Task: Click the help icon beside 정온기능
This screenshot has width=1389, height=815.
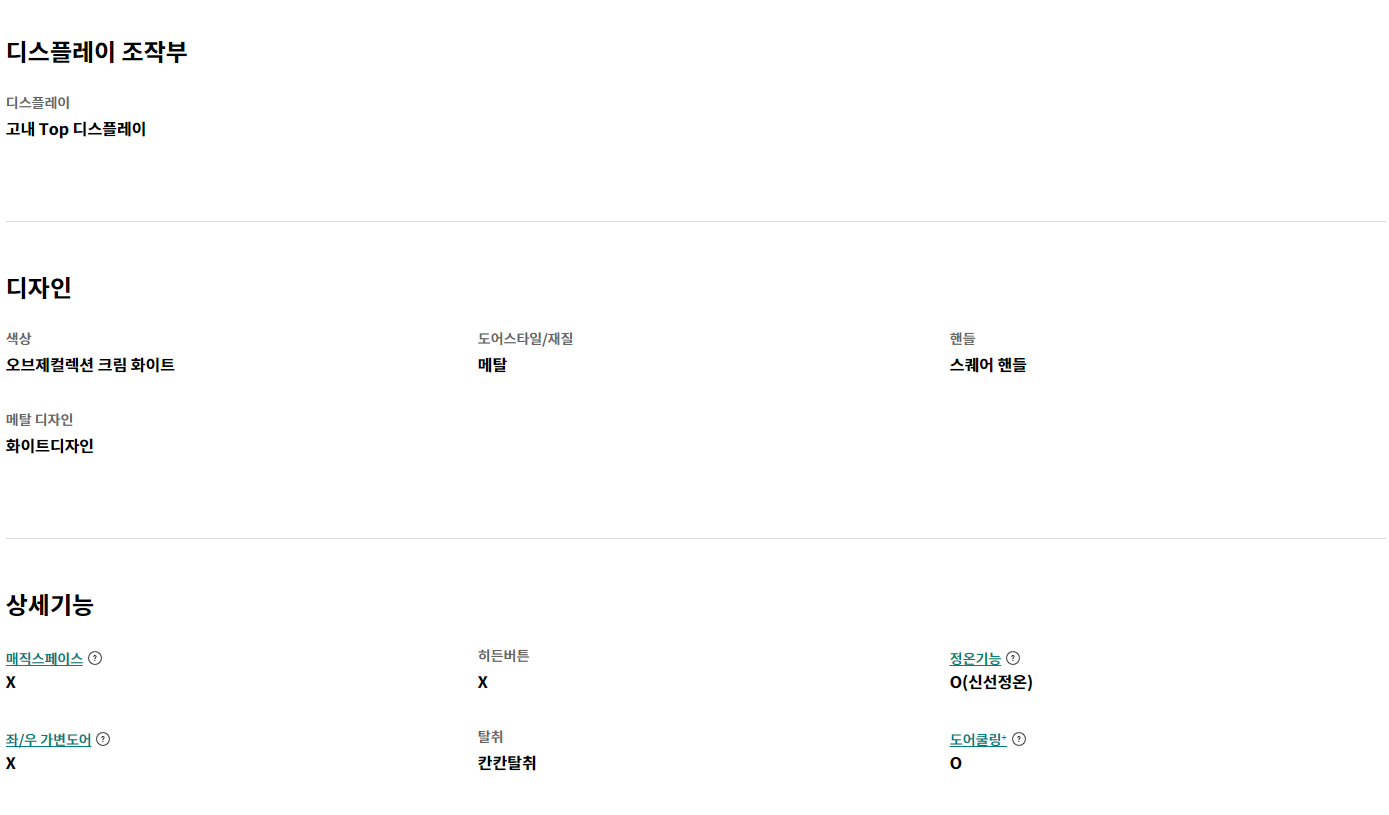Action: (x=1013, y=658)
